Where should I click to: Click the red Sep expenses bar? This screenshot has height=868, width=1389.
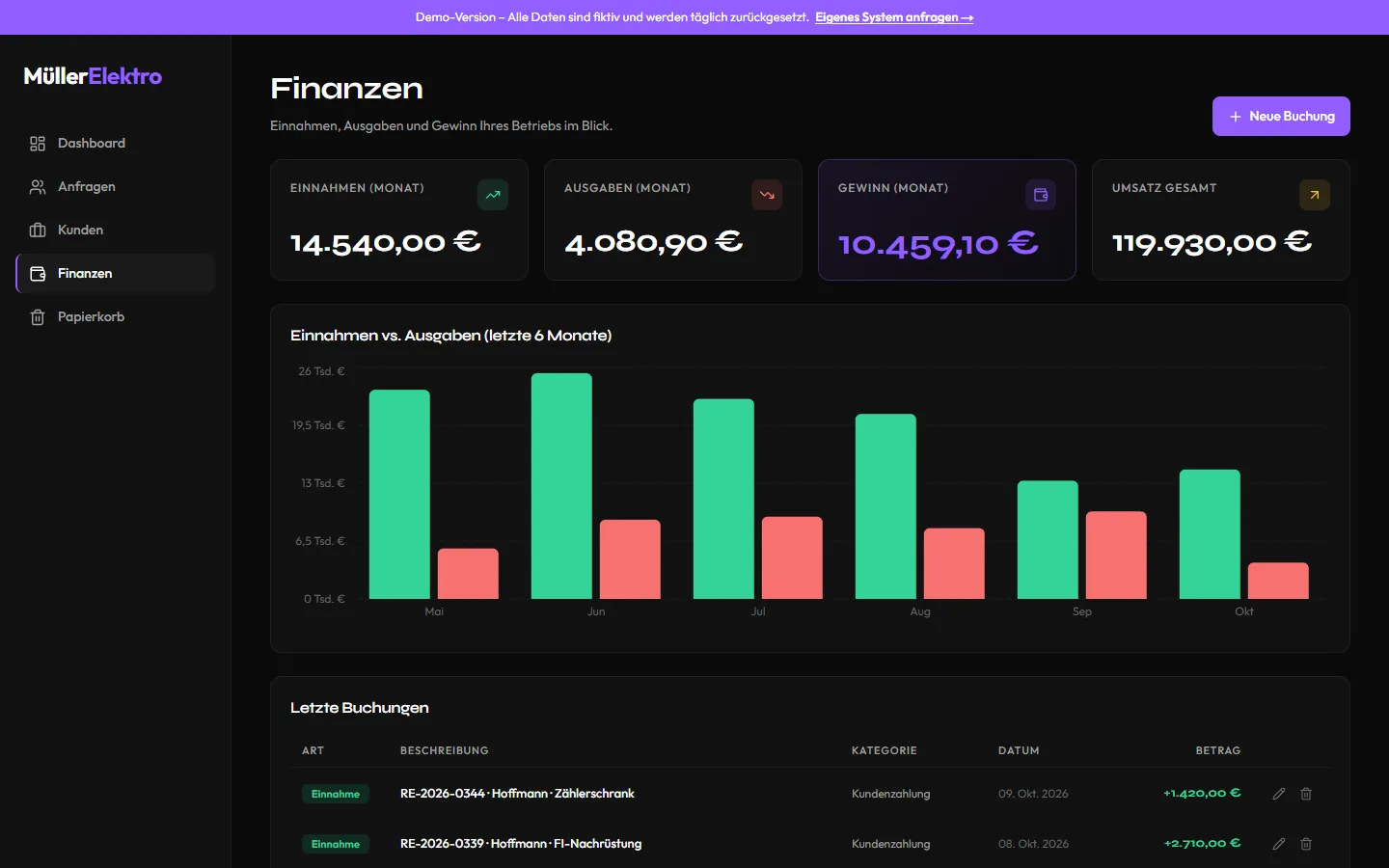click(x=1116, y=556)
